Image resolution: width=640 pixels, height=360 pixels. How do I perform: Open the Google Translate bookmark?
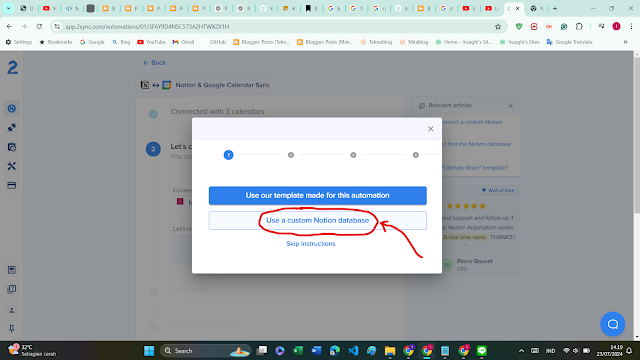[569, 42]
